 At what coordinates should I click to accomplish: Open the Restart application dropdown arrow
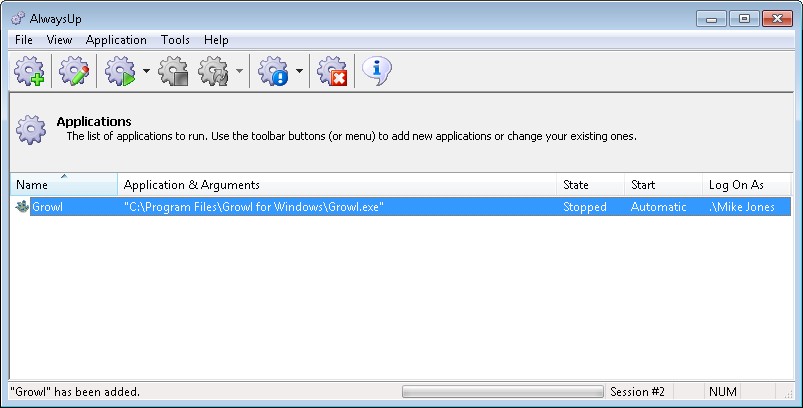239,71
